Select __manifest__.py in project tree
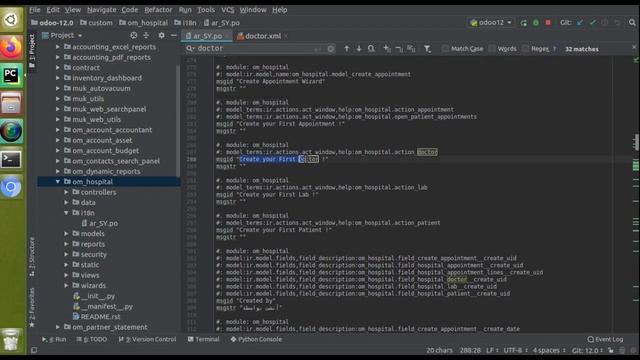The width and height of the screenshot is (640, 360). [x=103, y=306]
